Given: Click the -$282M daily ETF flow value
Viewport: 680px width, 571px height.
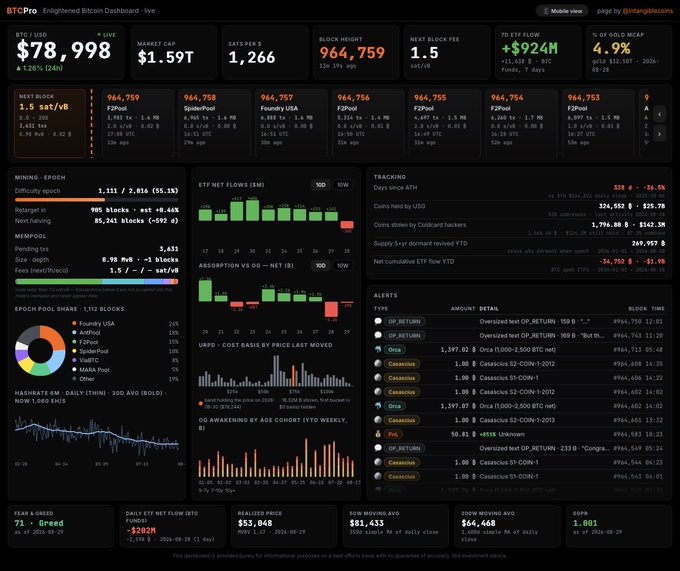Looking at the screenshot, I should click(x=141, y=530).
